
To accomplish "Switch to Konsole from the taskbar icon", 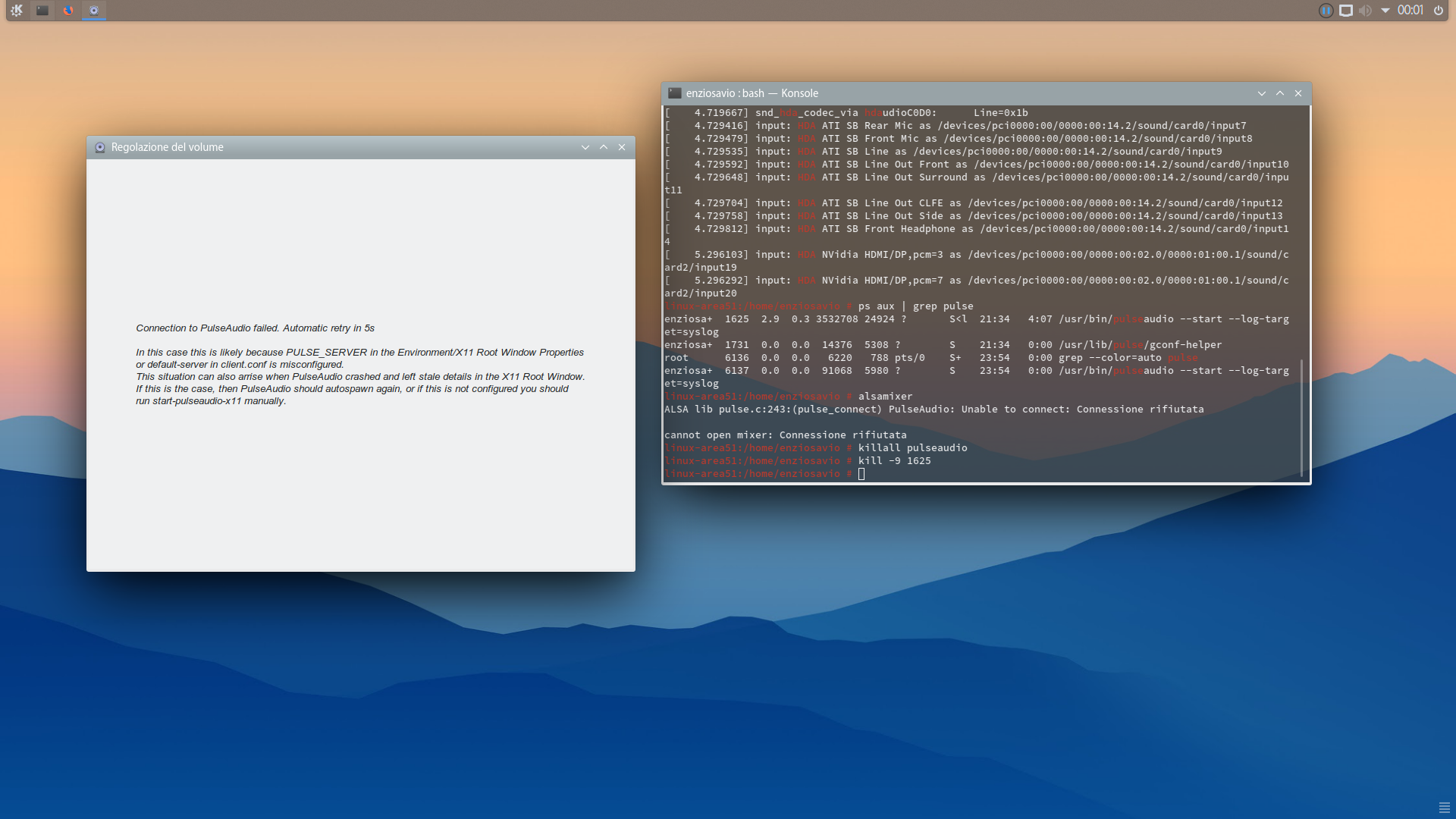I will click(x=42, y=11).
